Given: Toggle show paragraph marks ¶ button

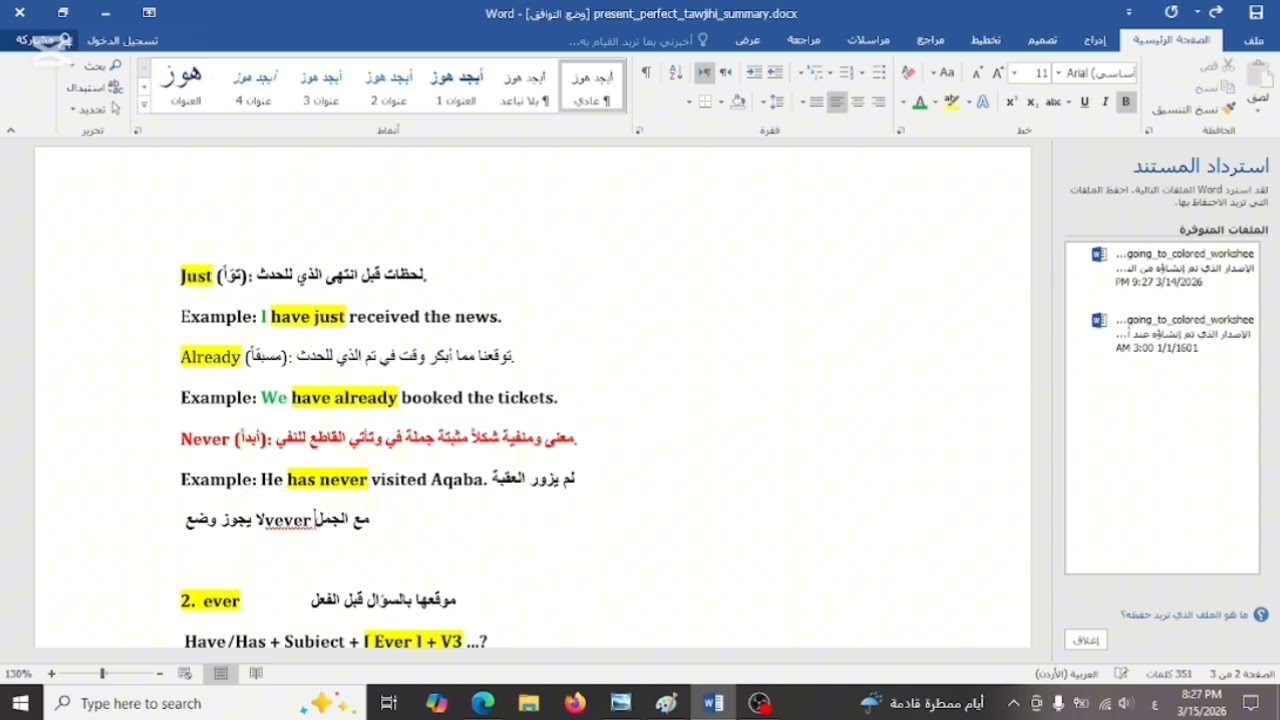Looking at the screenshot, I should coord(646,73).
